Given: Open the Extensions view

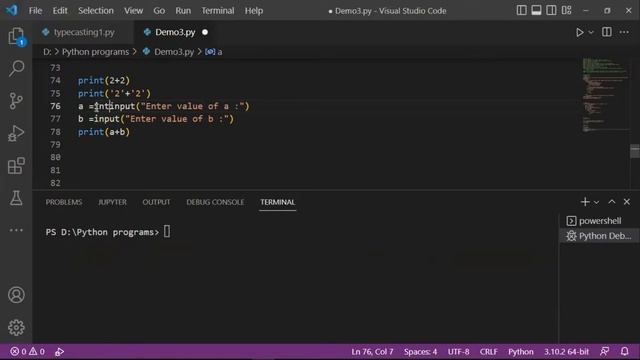Looking at the screenshot, I should pyautogui.click(x=16, y=166).
